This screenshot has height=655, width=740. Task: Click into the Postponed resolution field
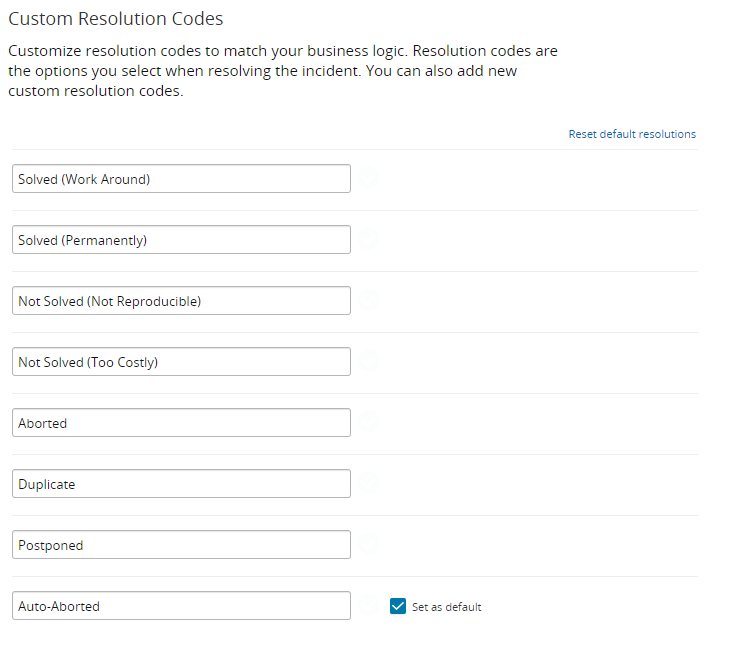point(181,545)
